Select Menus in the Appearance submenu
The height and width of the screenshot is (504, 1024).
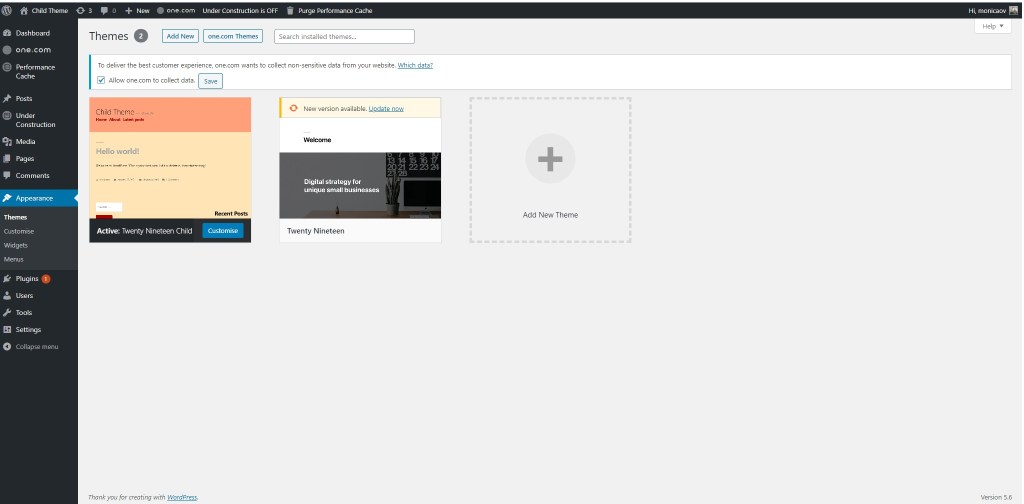coord(14,259)
